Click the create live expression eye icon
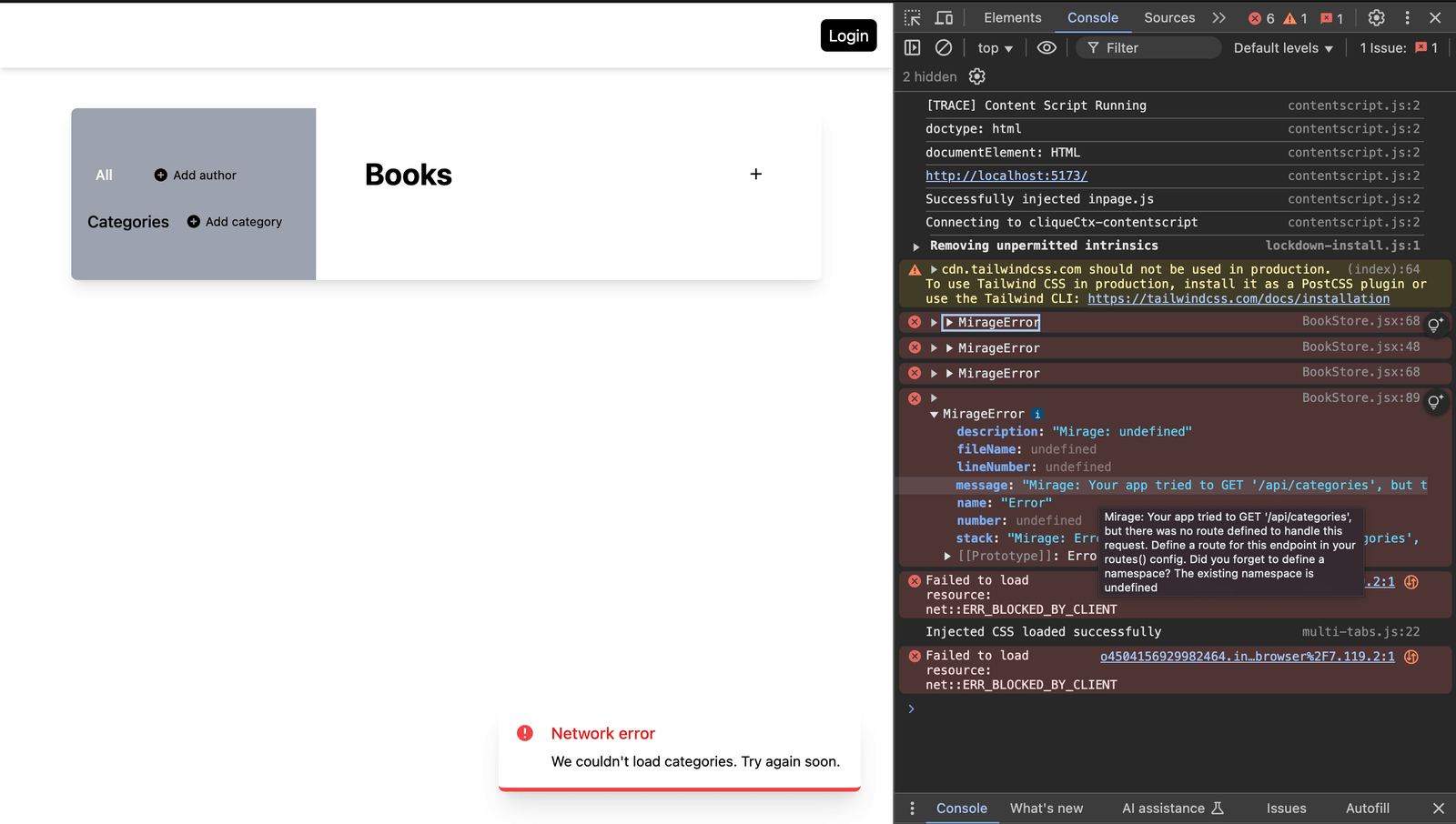1456x824 pixels. coord(1046,47)
